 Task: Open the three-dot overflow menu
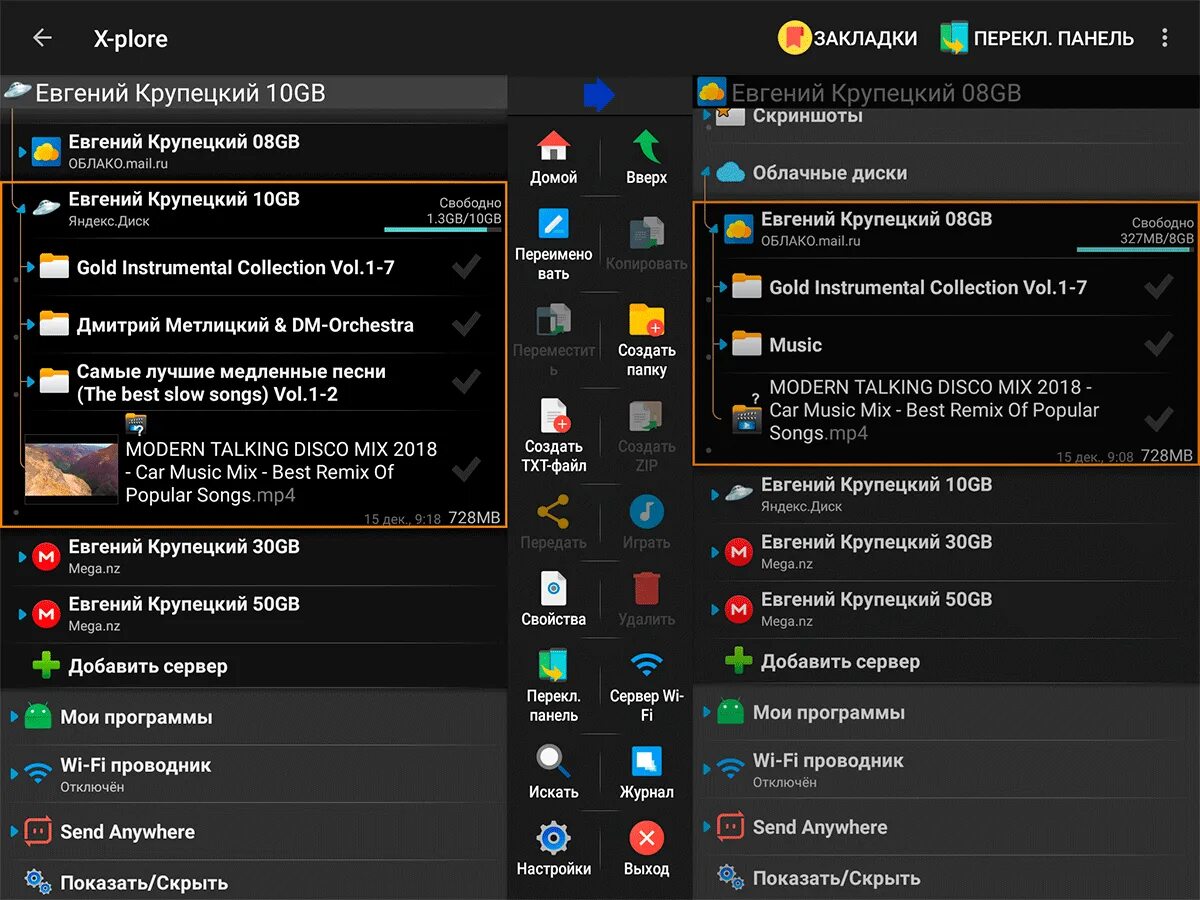tap(1164, 38)
